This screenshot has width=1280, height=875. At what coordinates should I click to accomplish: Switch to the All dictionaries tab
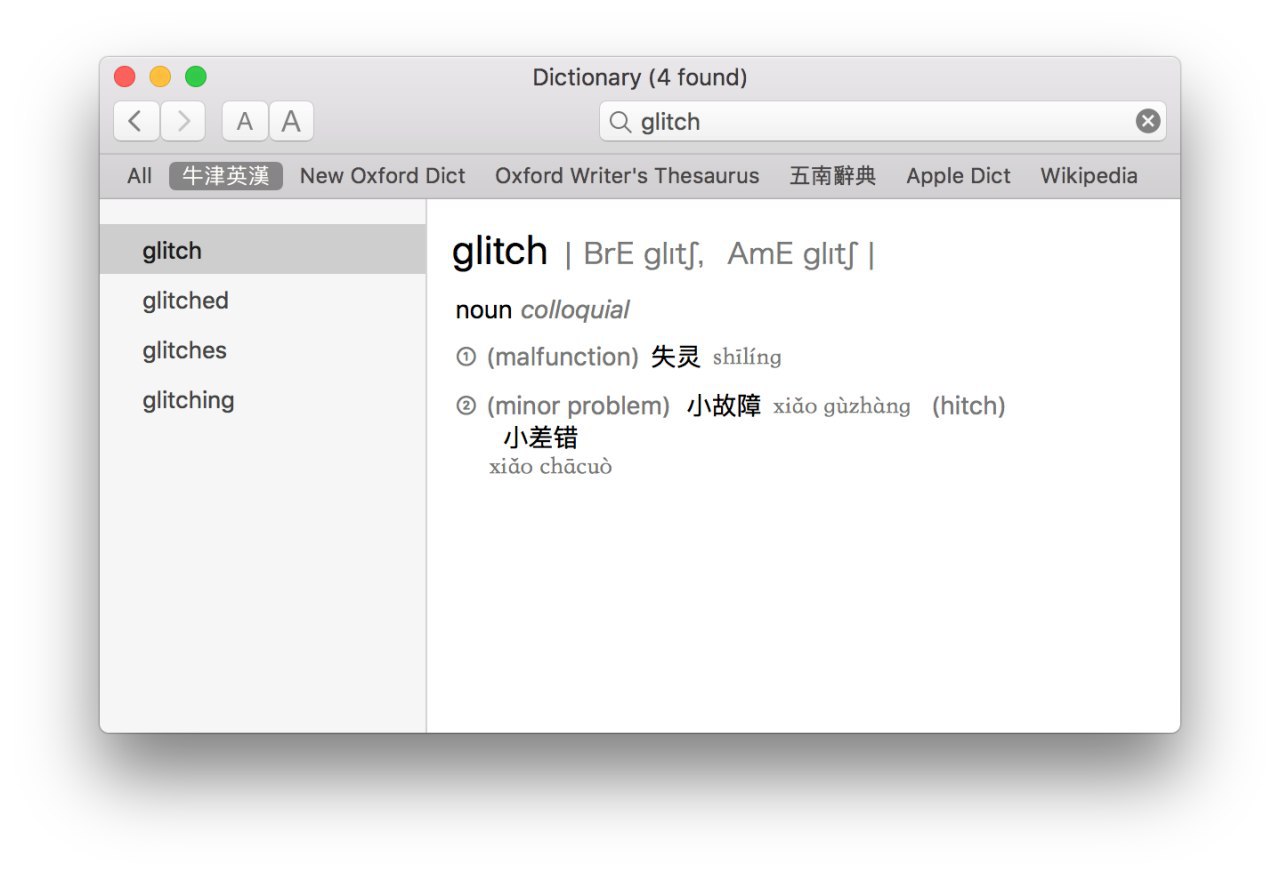click(x=139, y=176)
